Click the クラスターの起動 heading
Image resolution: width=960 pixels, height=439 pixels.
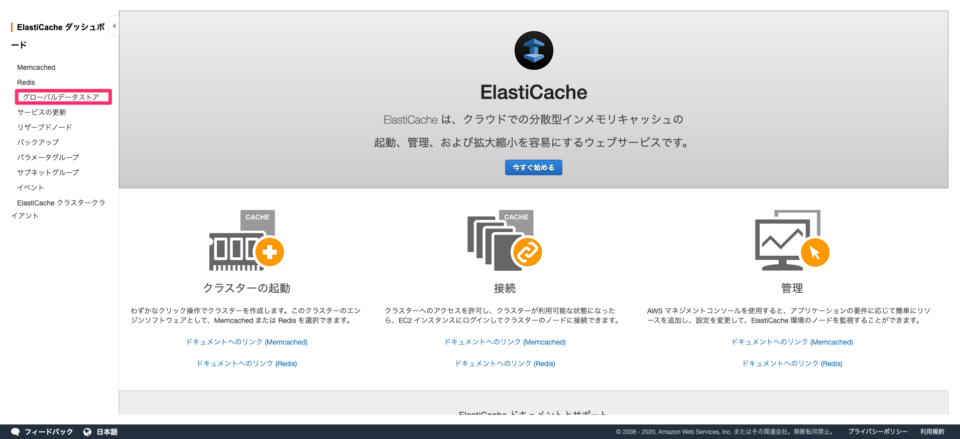click(x=246, y=288)
